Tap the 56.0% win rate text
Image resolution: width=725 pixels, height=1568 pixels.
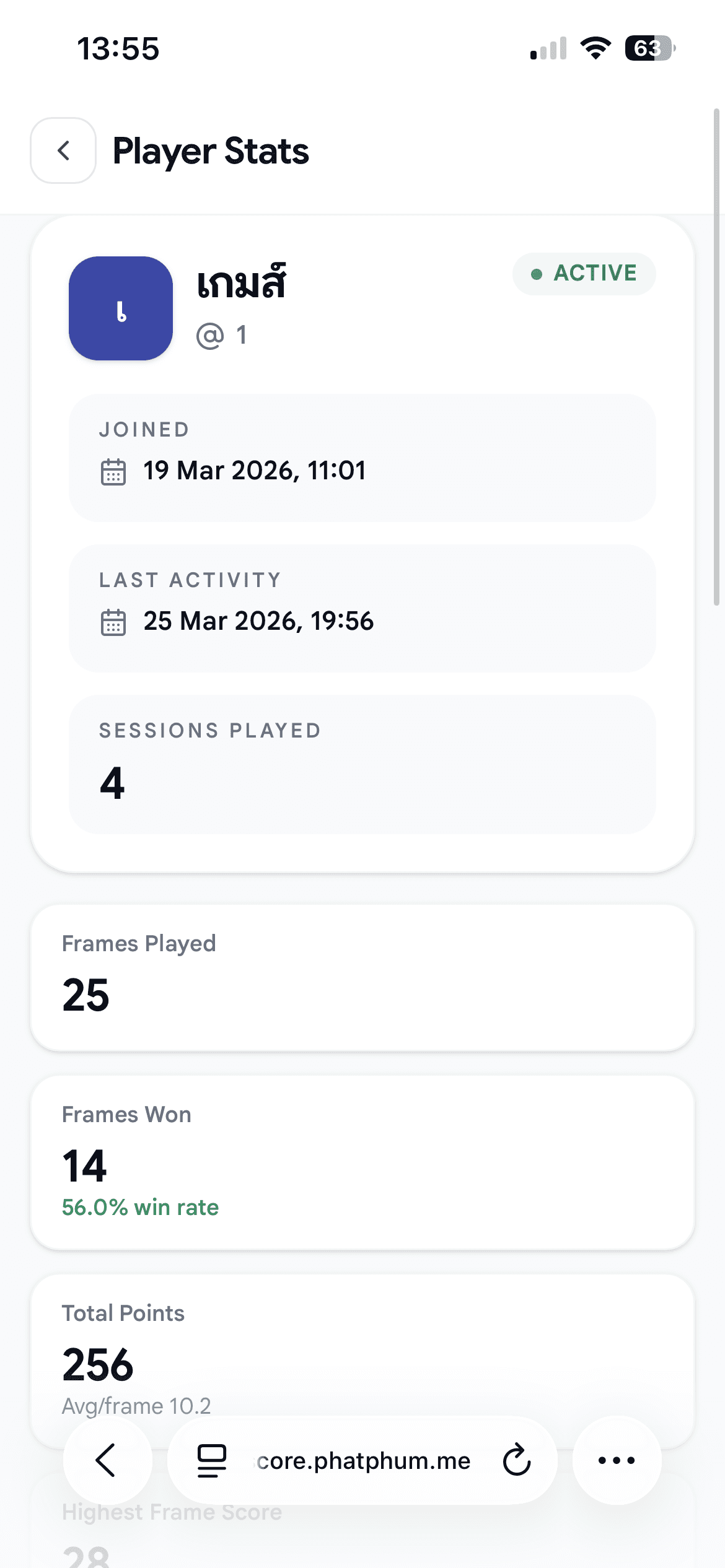pyautogui.click(x=141, y=1207)
